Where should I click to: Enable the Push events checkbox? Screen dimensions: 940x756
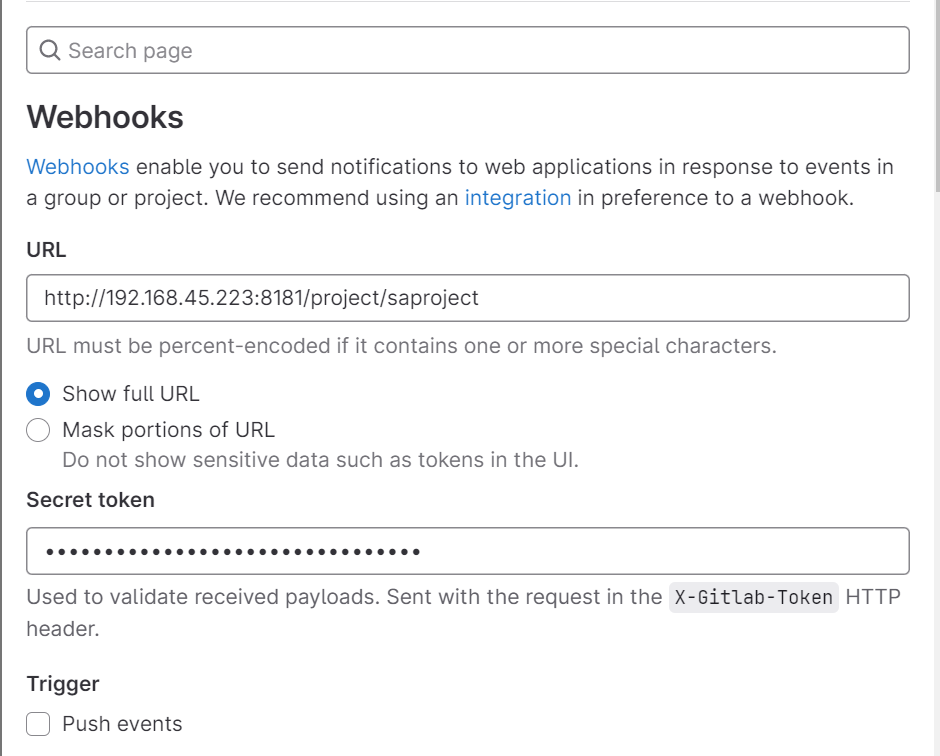(38, 724)
